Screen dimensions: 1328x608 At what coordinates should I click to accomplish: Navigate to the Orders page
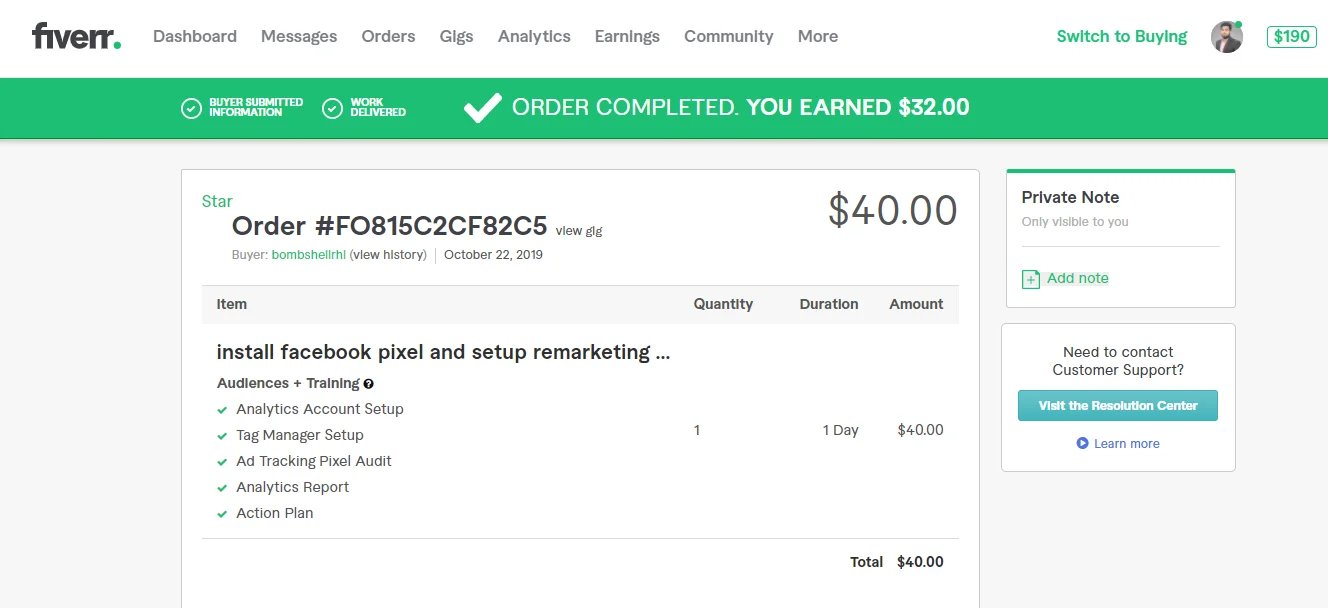tap(388, 37)
